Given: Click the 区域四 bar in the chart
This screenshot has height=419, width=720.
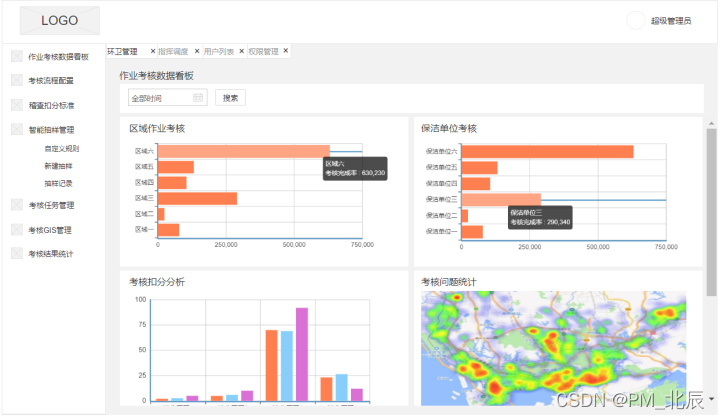Looking at the screenshot, I should pyautogui.click(x=172, y=183).
